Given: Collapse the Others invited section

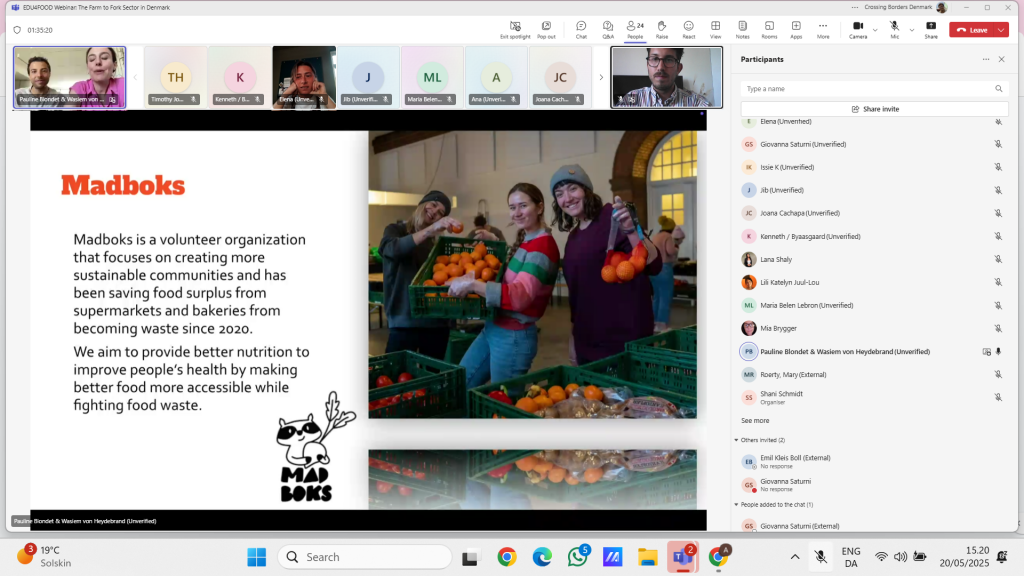Looking at the screenshot, I should (x=736, y=440).
